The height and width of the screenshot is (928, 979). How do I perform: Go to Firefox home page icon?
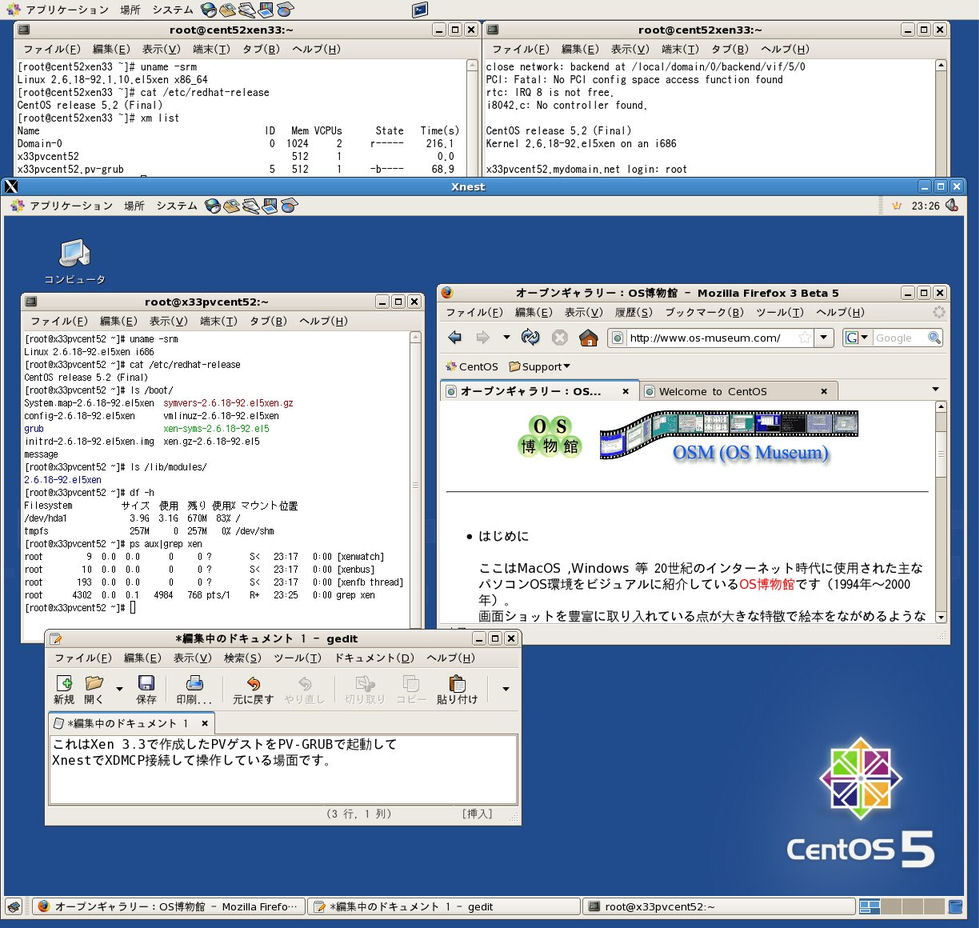point(588,338)
